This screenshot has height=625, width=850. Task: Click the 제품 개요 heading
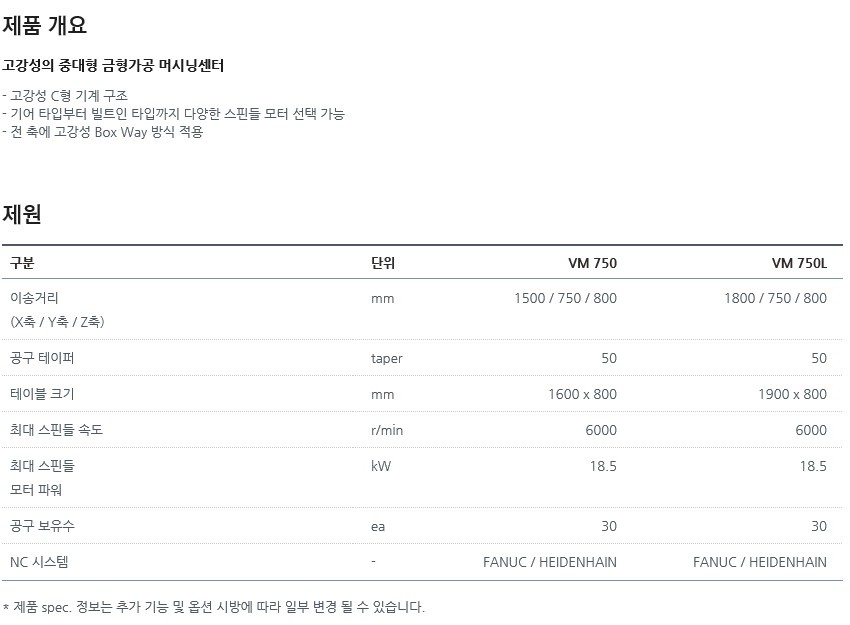click(x=44, y=25)
